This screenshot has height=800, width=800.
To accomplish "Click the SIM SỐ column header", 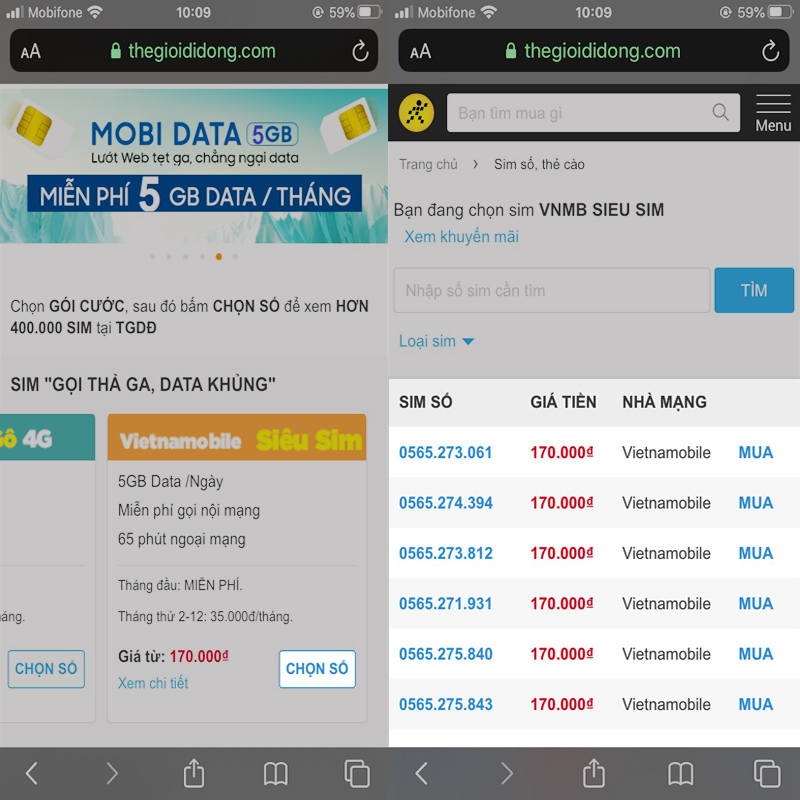I will 426,402.
